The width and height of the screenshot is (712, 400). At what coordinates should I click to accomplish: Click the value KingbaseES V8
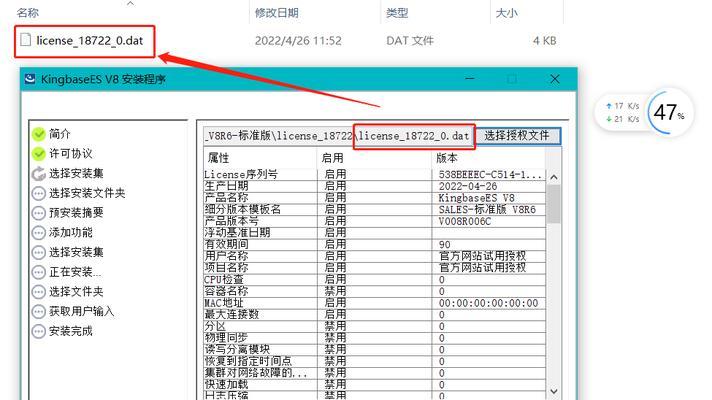coord(476,198)
